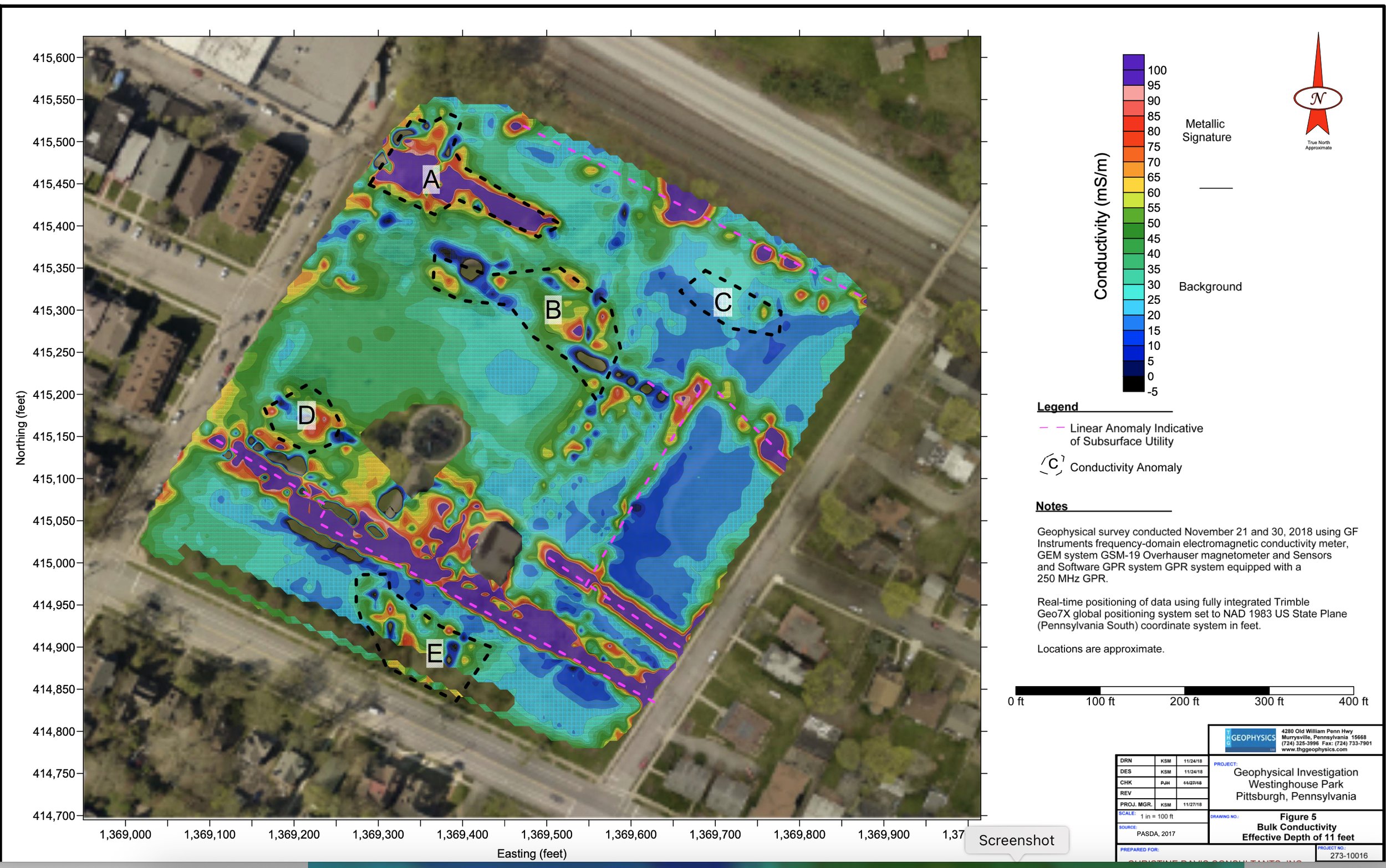Click the Metallic Signature scale label
Image resolution: width=1386 pixels, height=868 pixels.
[x=1206, y=130]
